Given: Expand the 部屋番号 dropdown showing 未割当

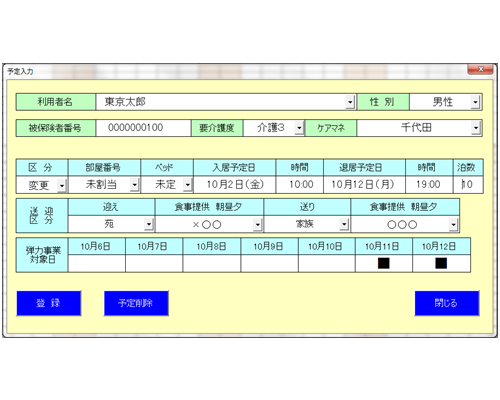Looking at the screenshot, I should (134, 185).
